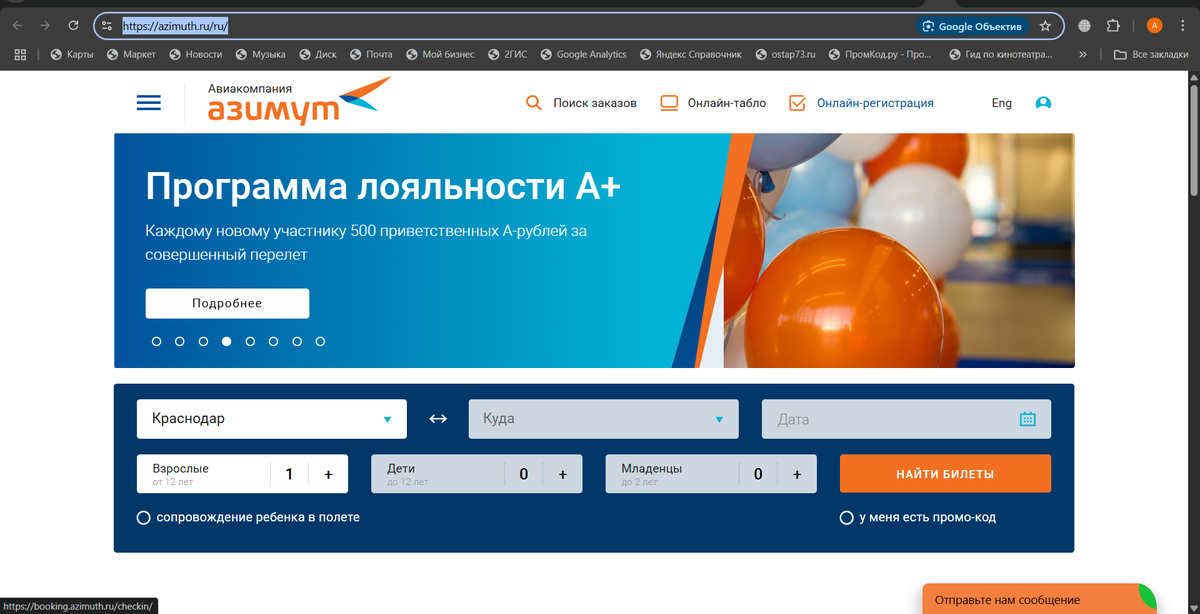
Task: Go forward in browser history
Action: coord(45,26)
